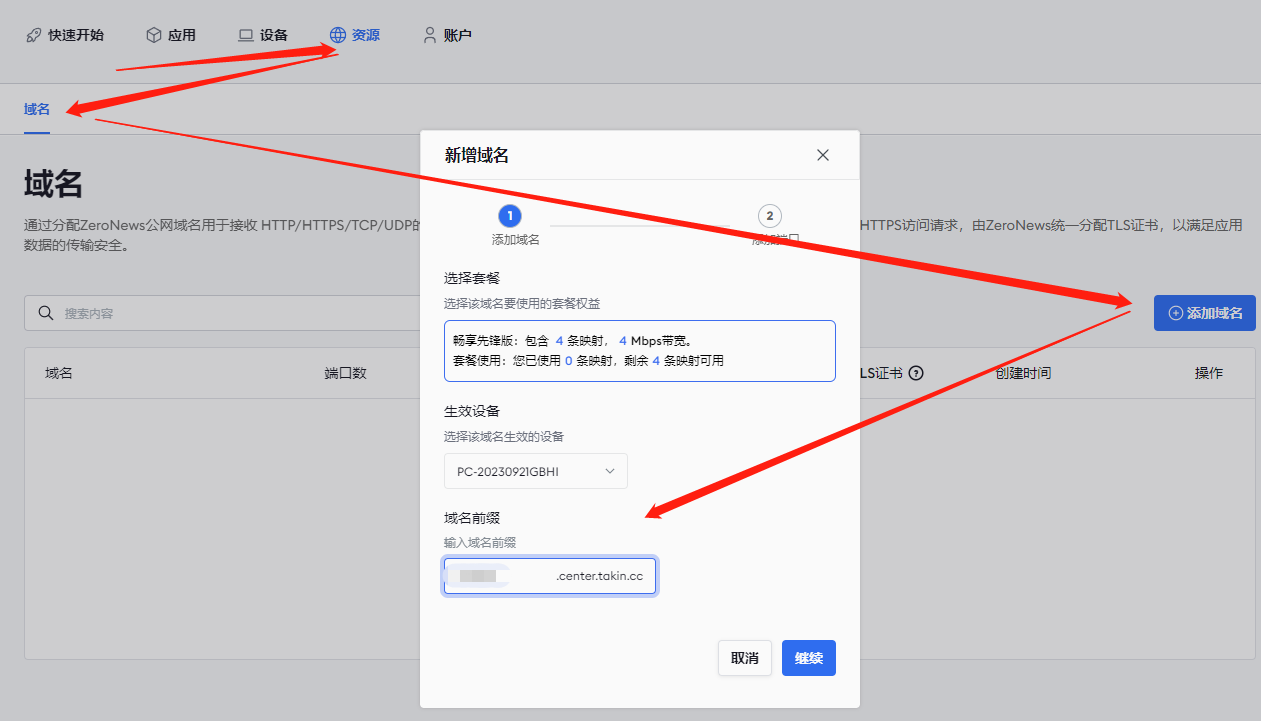1261x721 pixels.
Task: Open the 生效设备 device dropdown
Action: point(535,471)
